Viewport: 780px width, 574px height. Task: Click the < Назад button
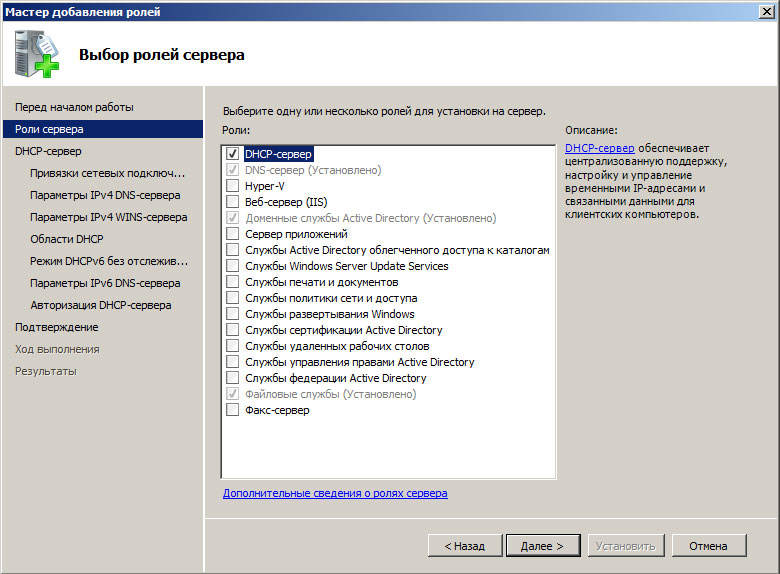coord(465,546)
